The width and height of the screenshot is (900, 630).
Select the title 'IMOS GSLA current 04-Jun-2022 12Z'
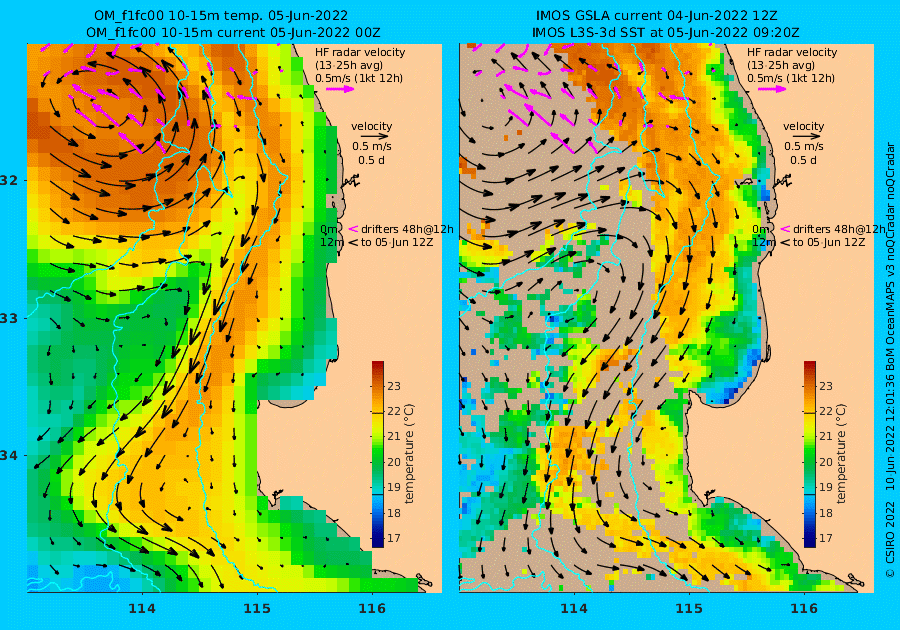pos(657,15)
